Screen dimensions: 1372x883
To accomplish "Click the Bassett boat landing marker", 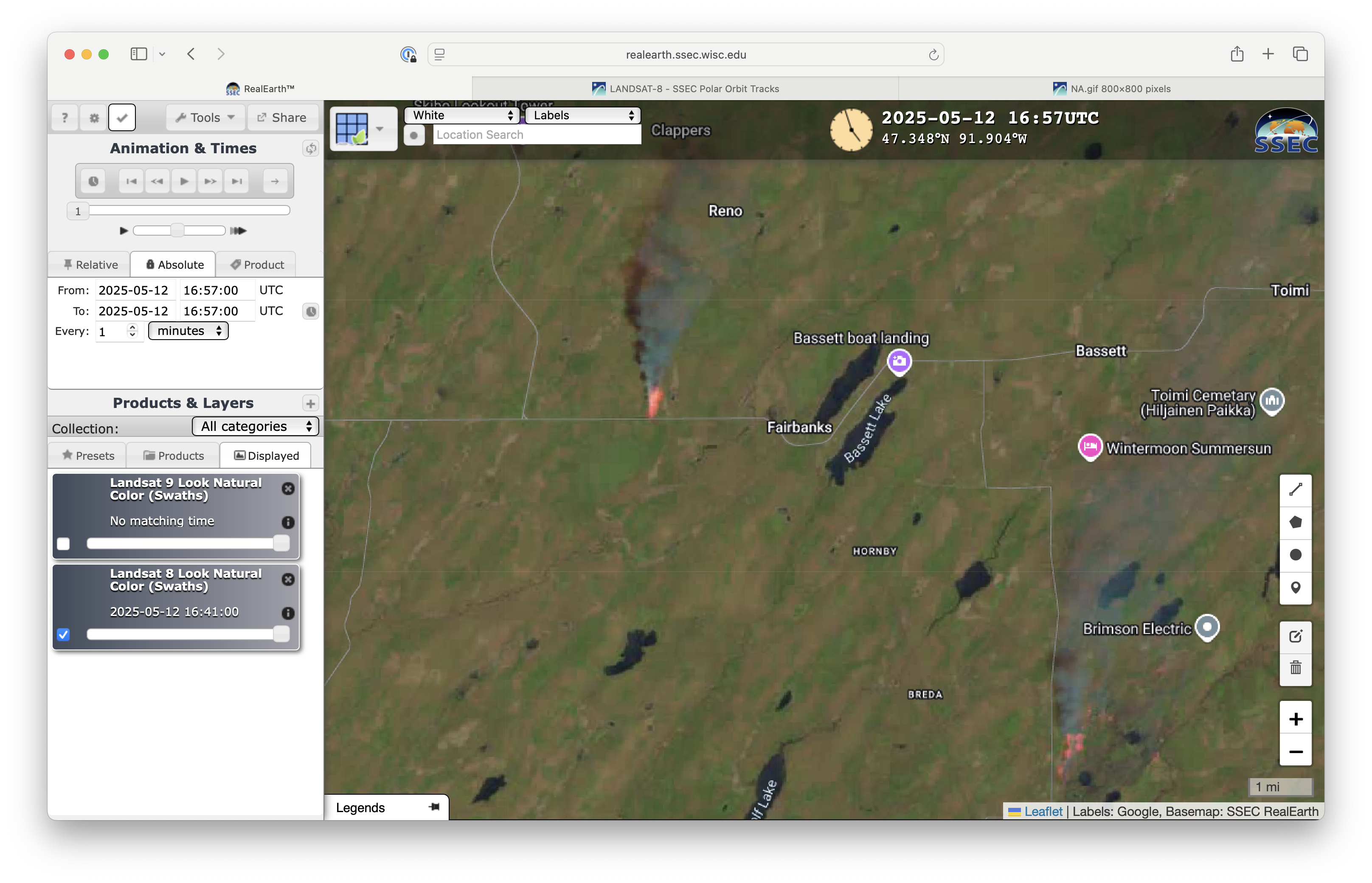I will tap(898, 362).
